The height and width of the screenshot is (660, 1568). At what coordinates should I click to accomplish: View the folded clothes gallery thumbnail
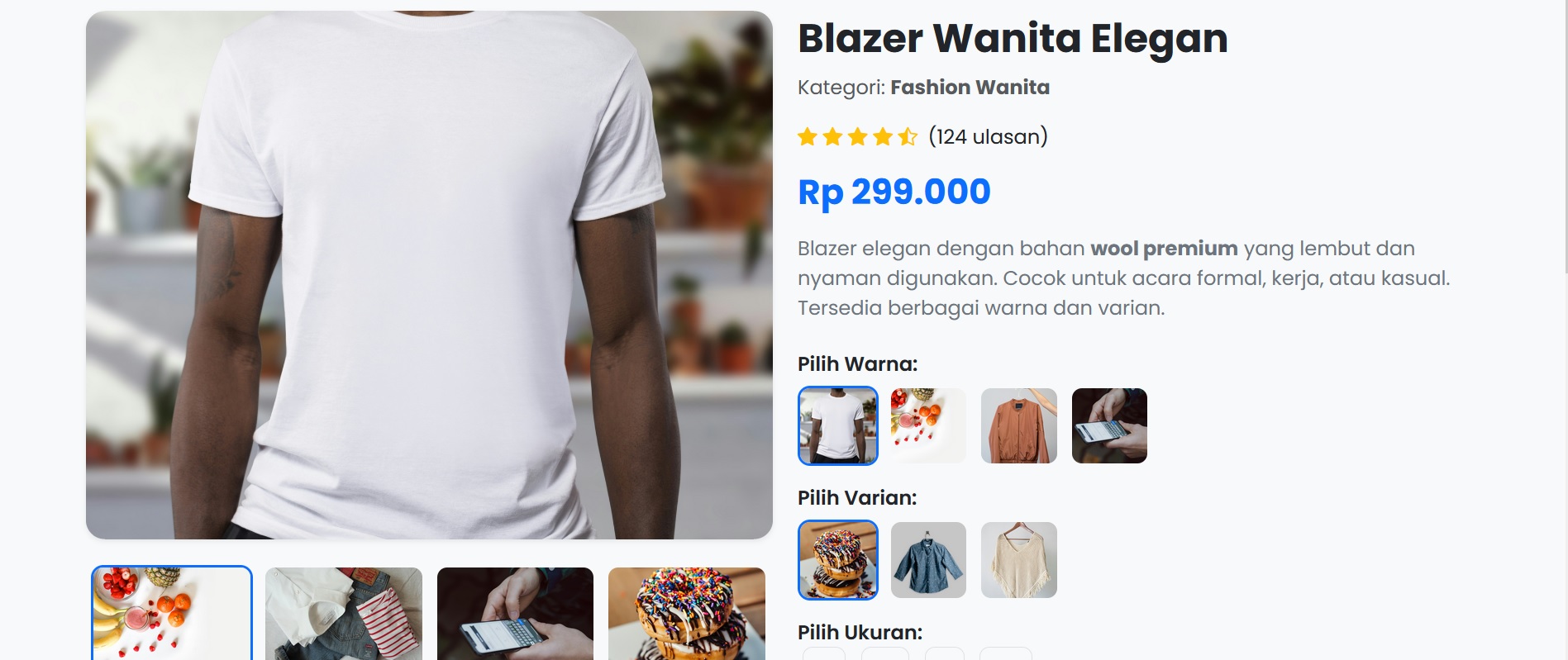(x=344, y=614)
